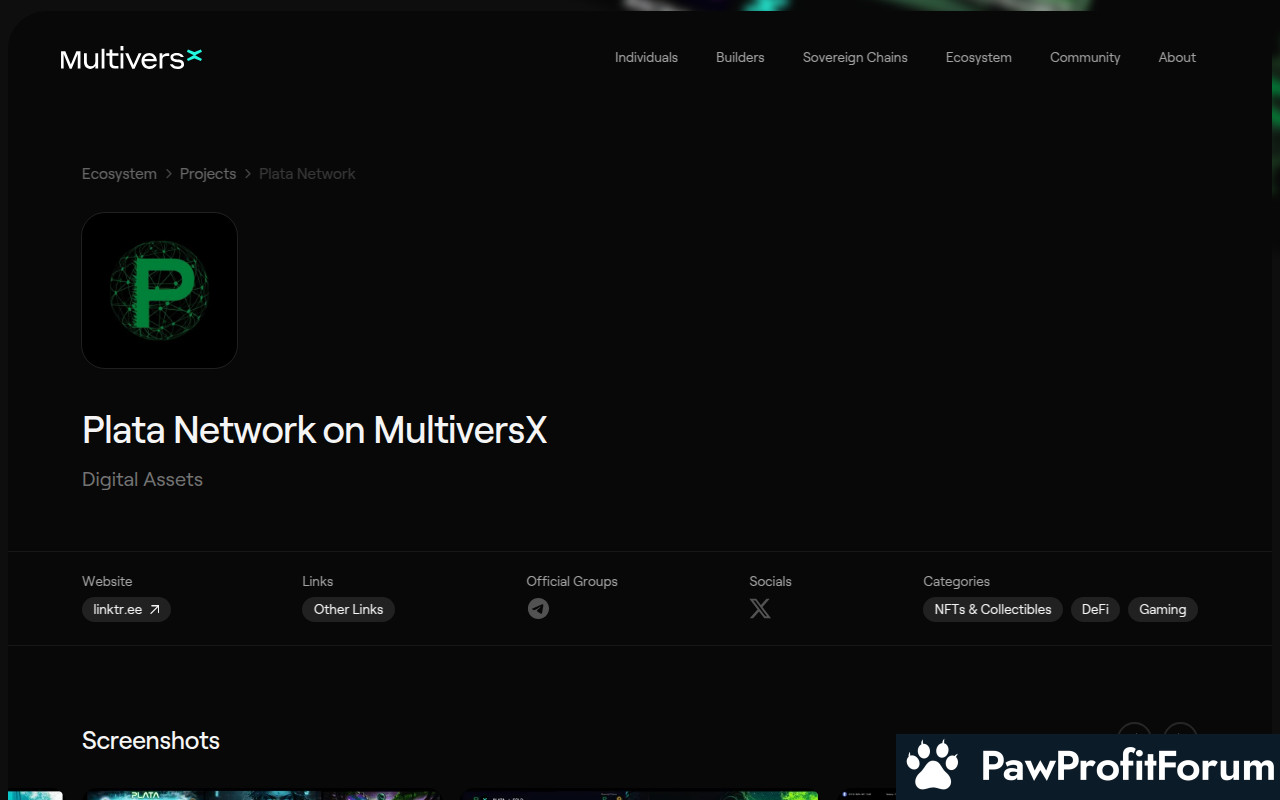Open the Individuals menu
Screen dimensions: 1280x800
[646, 58]
